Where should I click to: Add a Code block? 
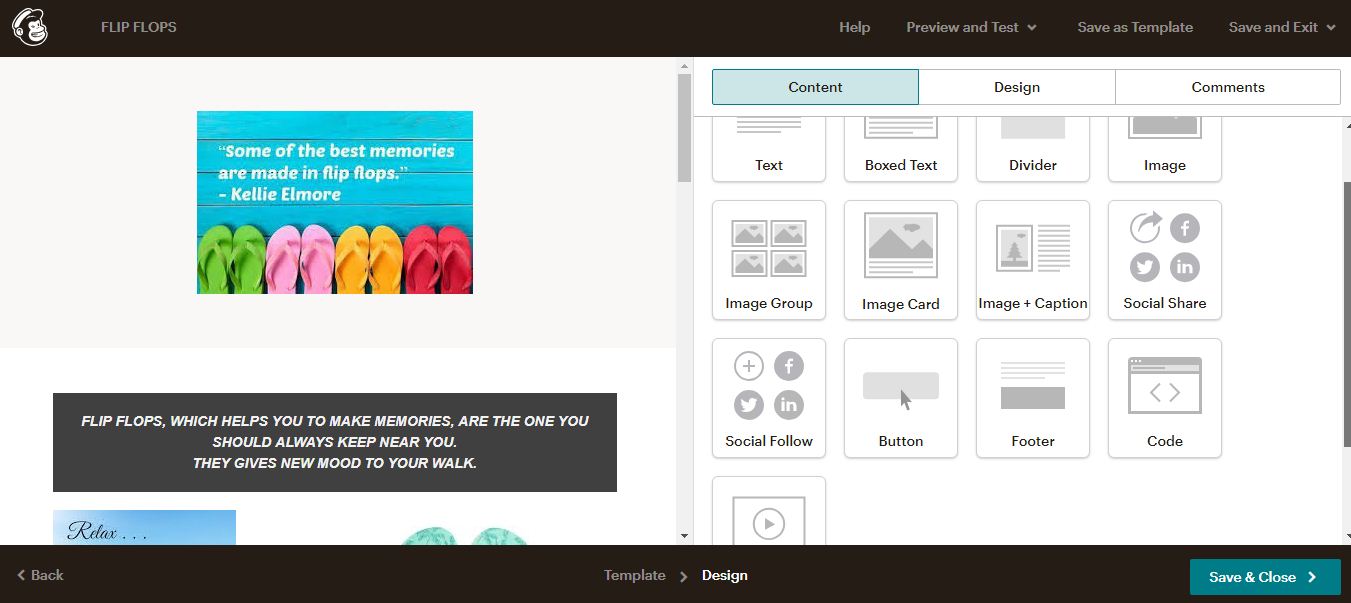pyautogui.click(x=1165, y=398)
